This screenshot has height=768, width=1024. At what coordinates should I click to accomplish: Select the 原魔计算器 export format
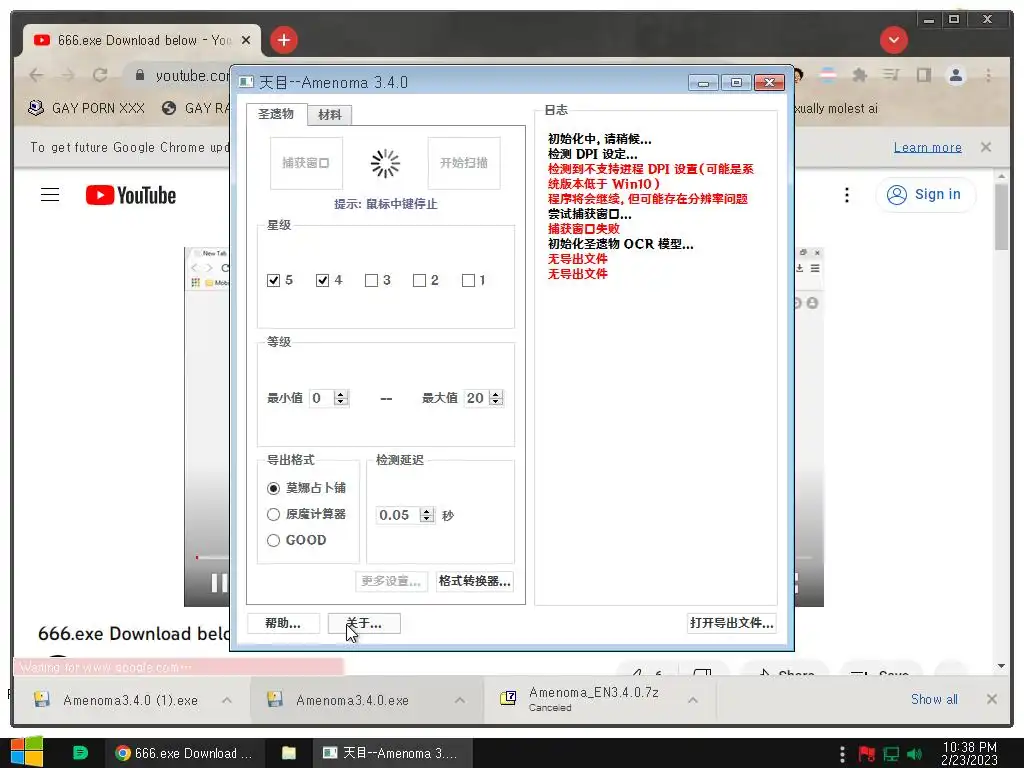(x=306, y=514)
